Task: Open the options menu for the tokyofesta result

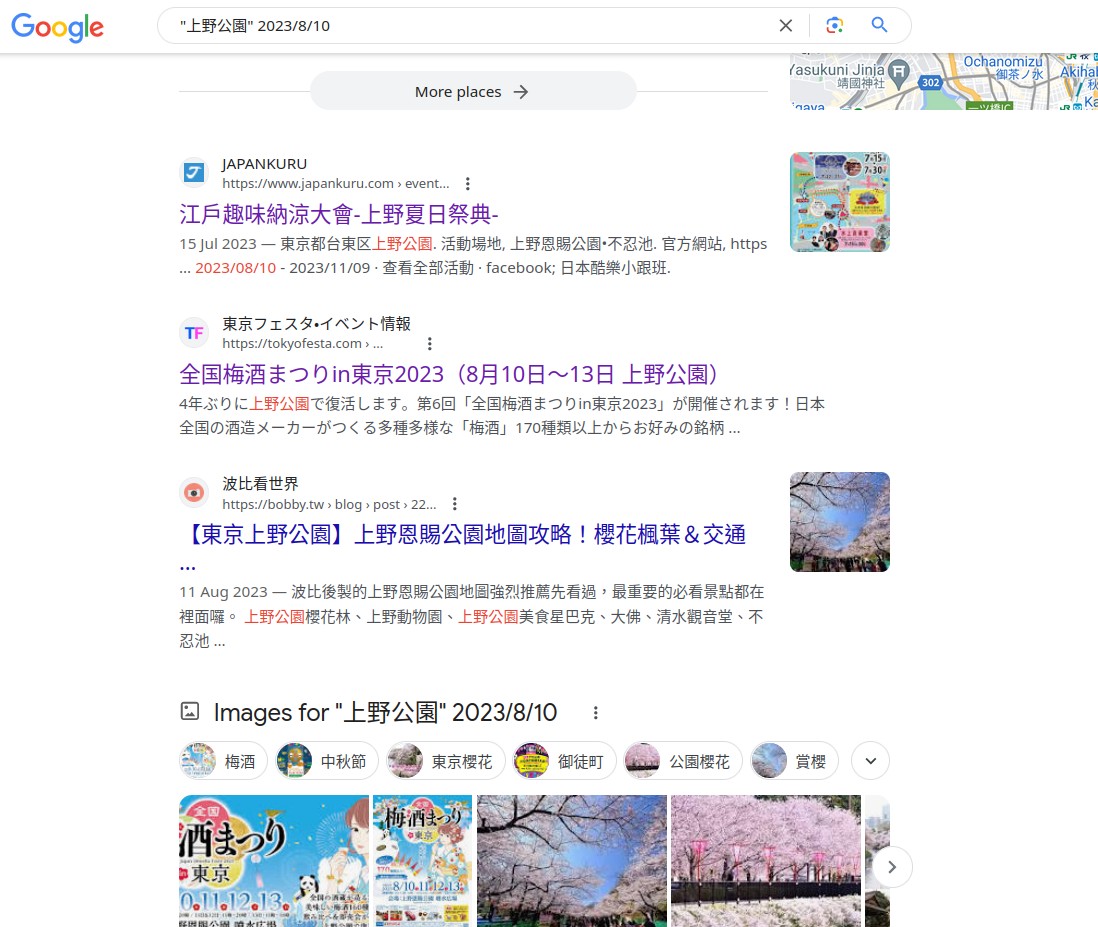Action: coord(430,344)
